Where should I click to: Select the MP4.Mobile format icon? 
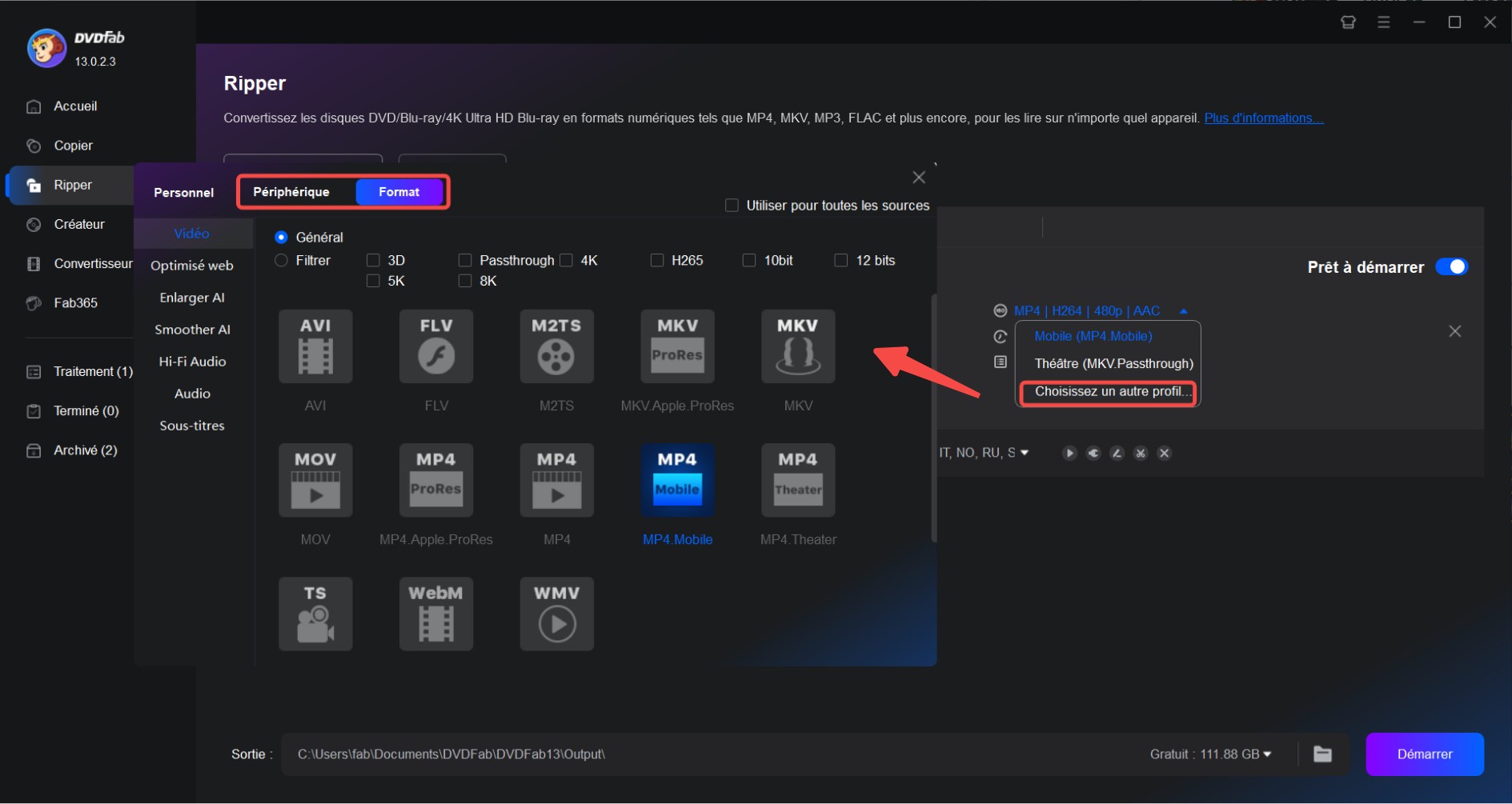click(x=677, y=480)
